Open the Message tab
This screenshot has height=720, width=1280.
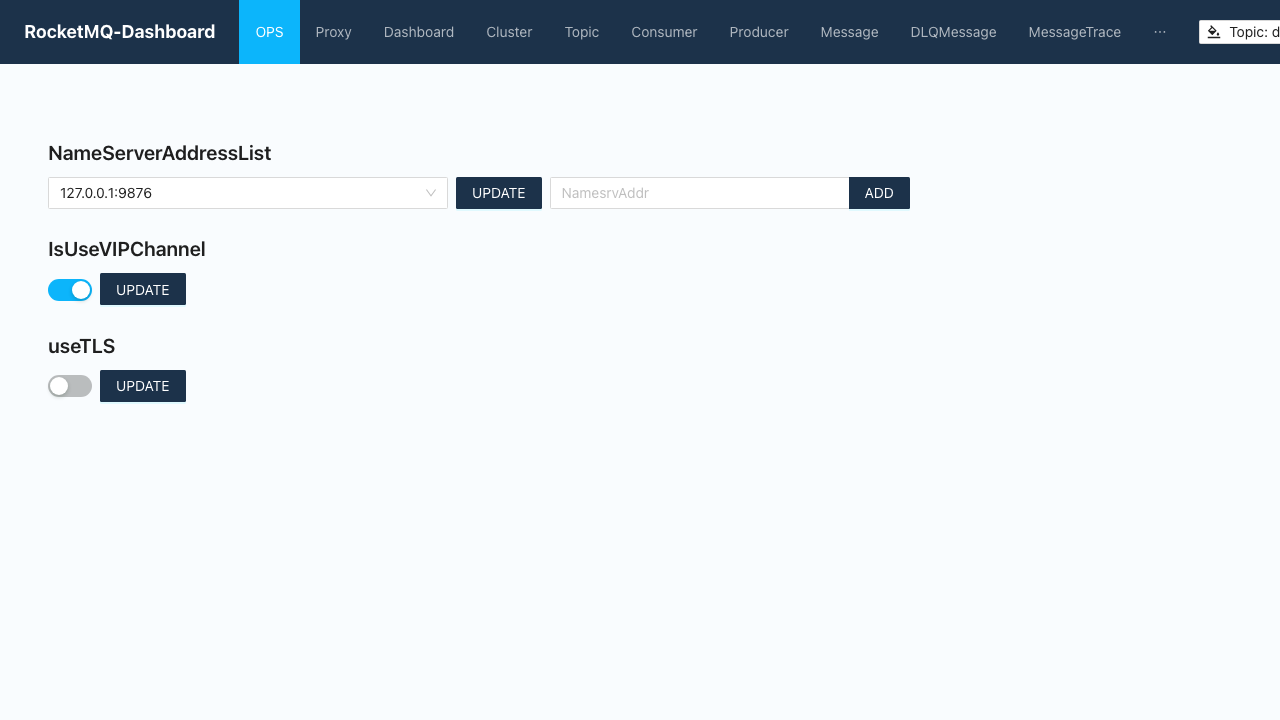(849, 32)
